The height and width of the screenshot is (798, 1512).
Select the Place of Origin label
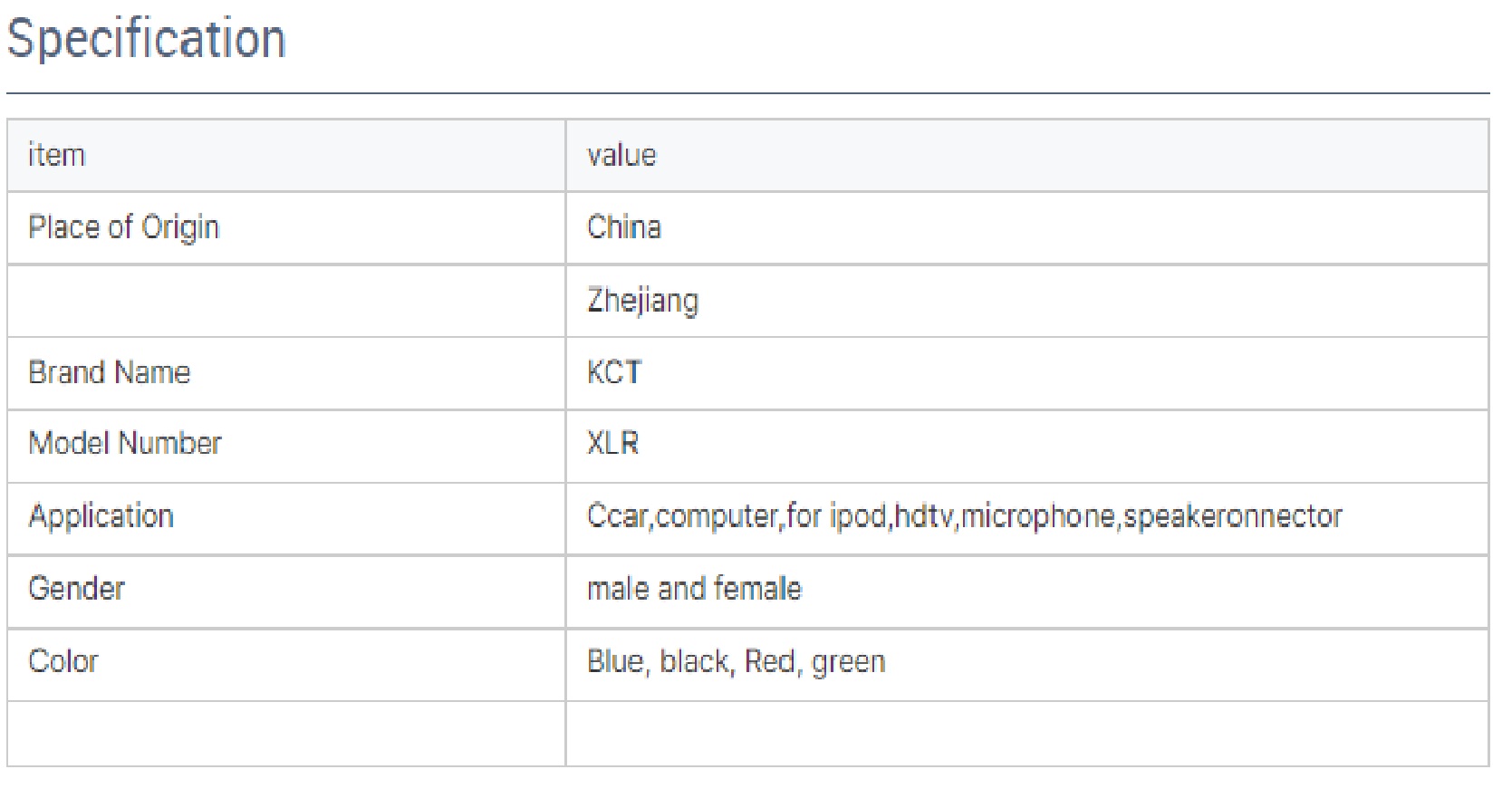tap(123, 227)
